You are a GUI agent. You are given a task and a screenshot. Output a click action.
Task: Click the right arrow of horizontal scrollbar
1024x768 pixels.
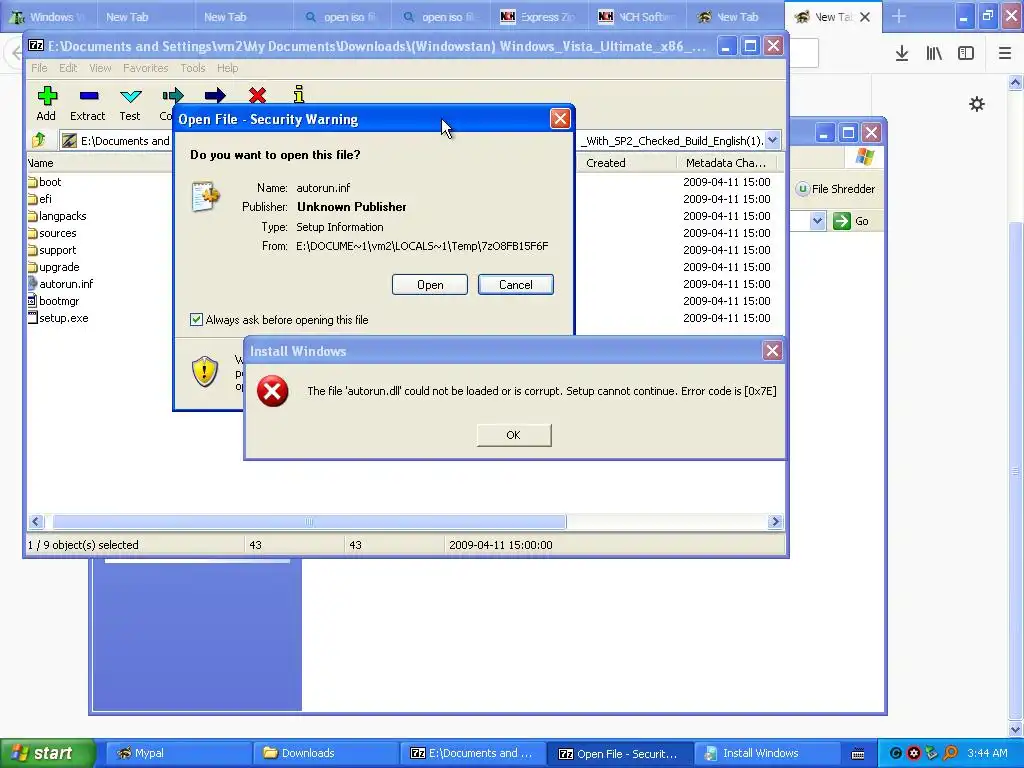tap(775, 521)
